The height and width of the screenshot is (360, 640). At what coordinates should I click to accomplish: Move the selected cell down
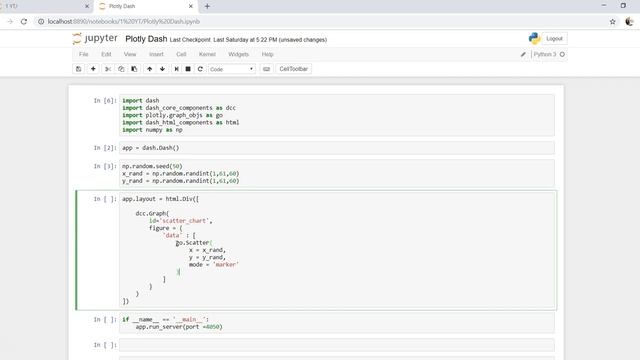click(x=162, y=69)
